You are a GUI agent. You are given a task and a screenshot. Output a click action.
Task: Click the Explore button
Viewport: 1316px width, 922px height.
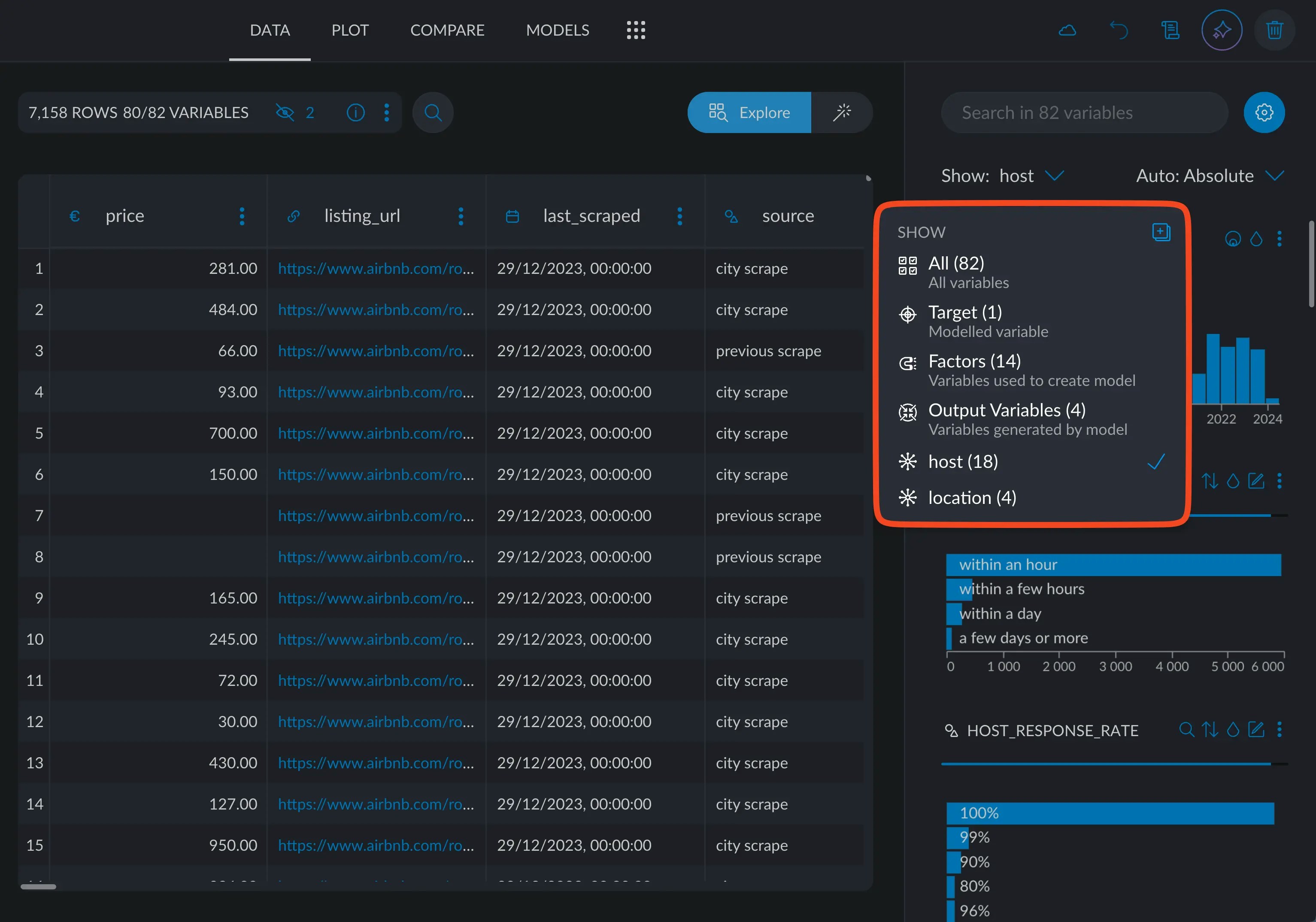click(x=749, y=112)
